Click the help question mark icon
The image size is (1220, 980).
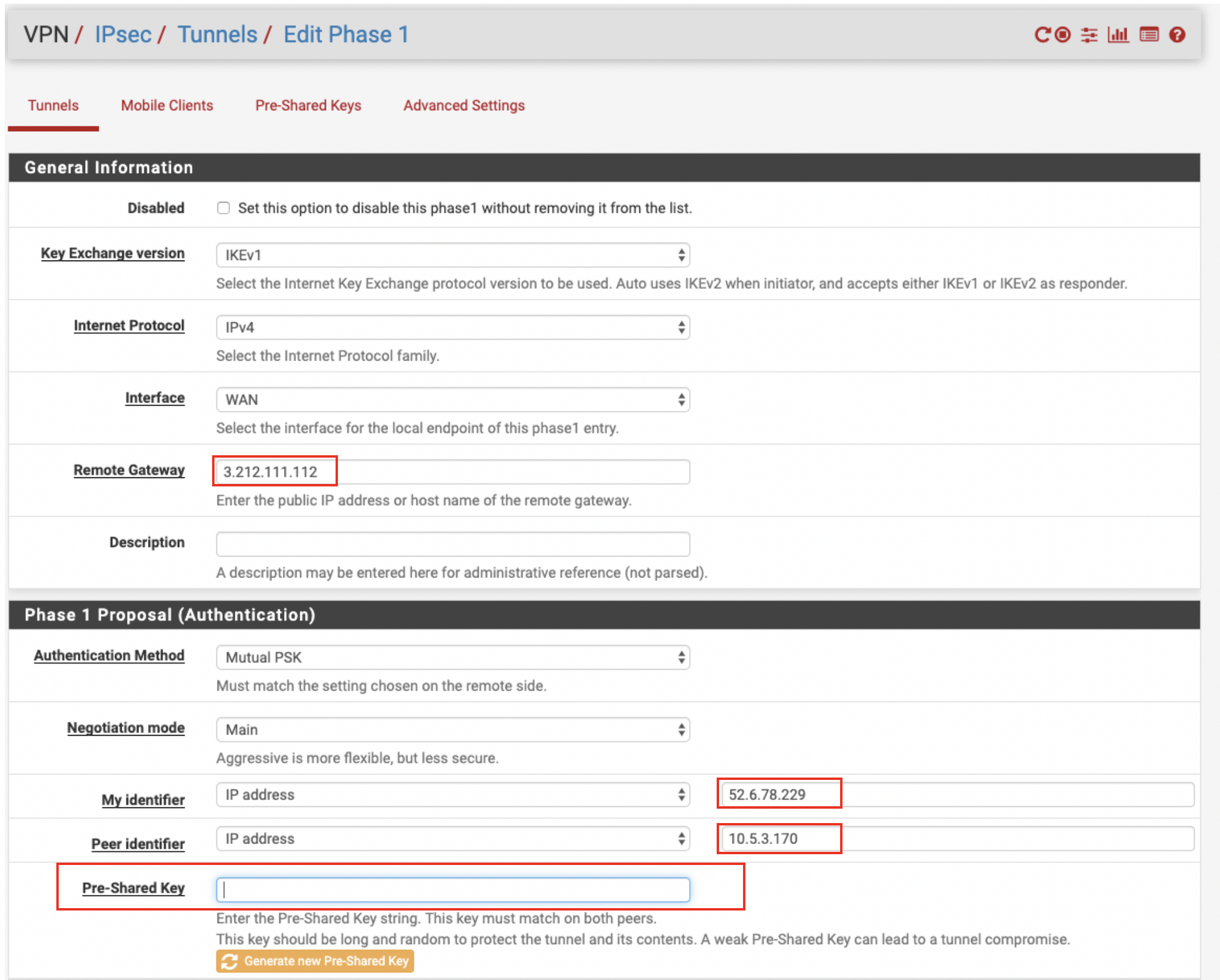[x=1177, y=35]
